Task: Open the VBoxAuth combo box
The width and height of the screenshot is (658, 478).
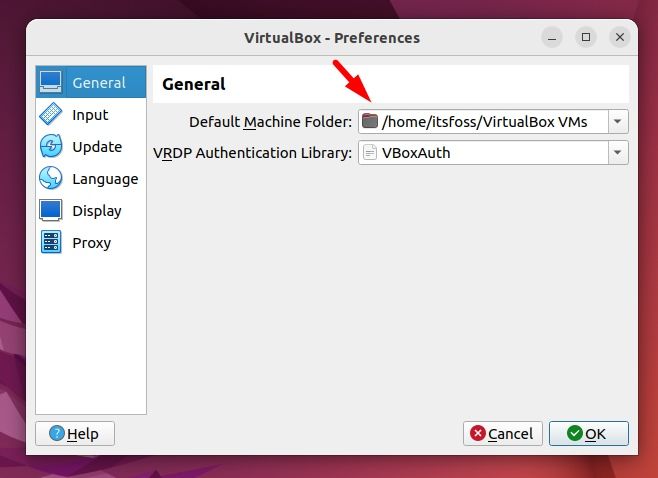Action: [x=493, y=153]
